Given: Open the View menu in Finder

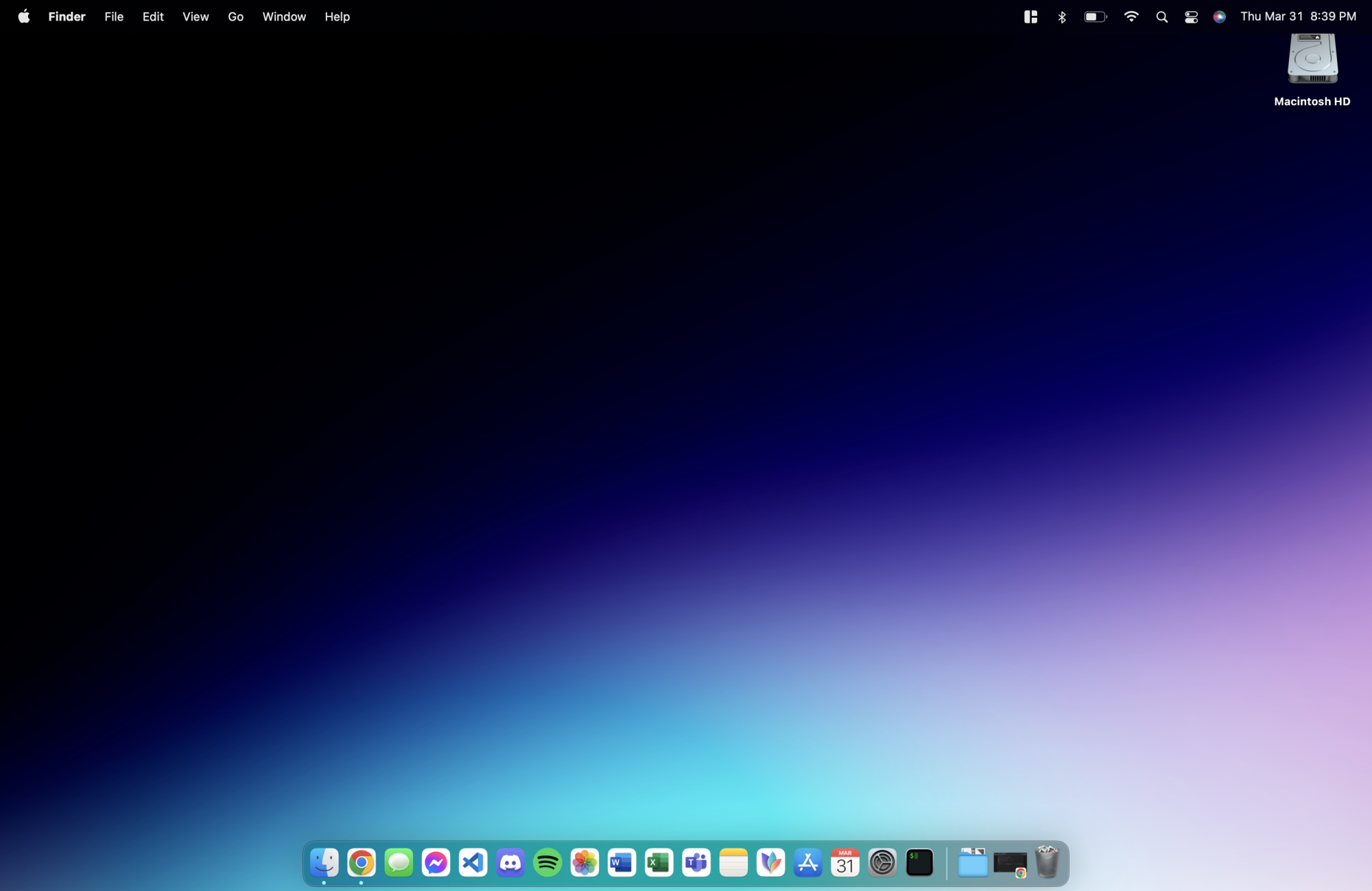Looking at the screenshot, I should coord(196,16).
